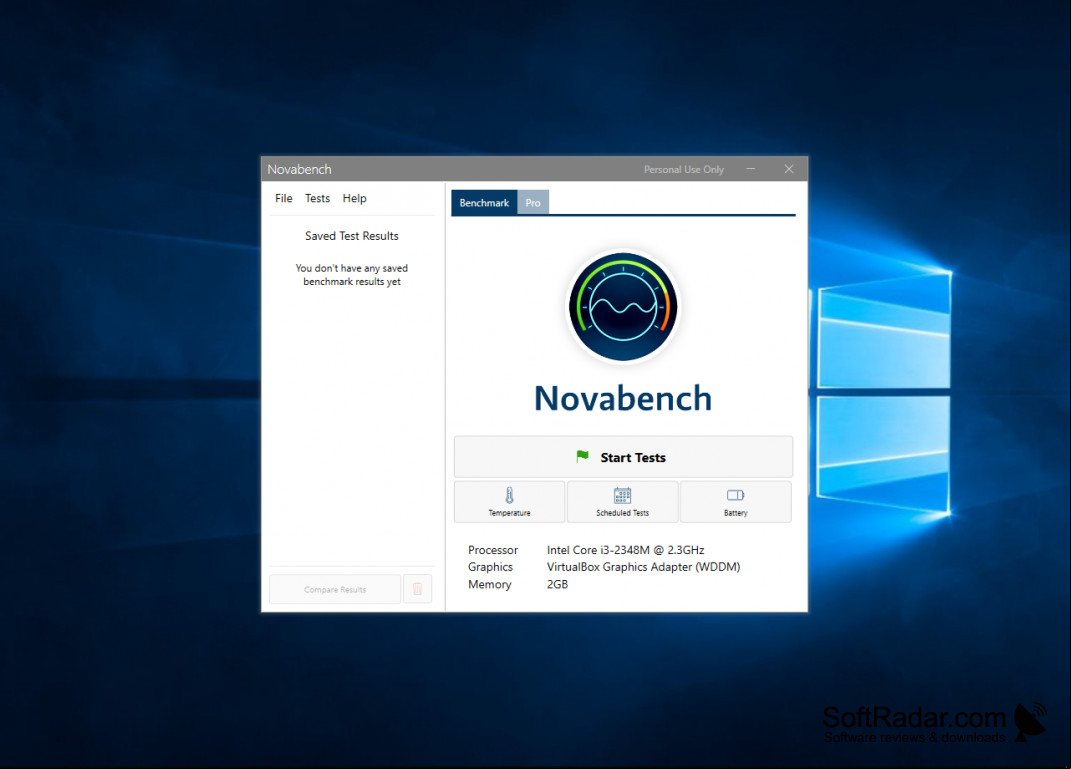Open the Tests menu
The height and width of the screenshot is (769, 1071).
[317, 198]
